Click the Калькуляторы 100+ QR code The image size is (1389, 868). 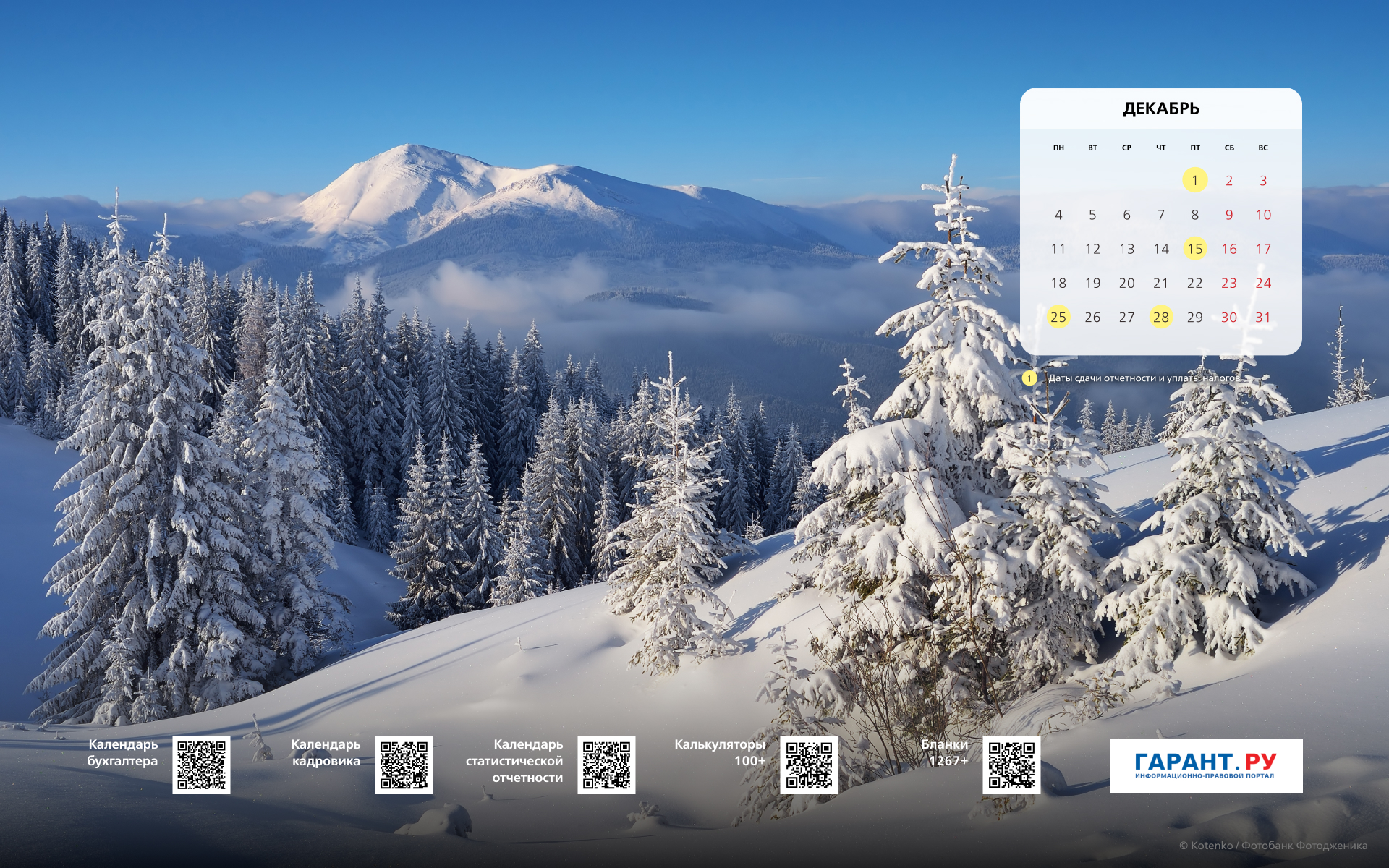(x=809, y=765)
